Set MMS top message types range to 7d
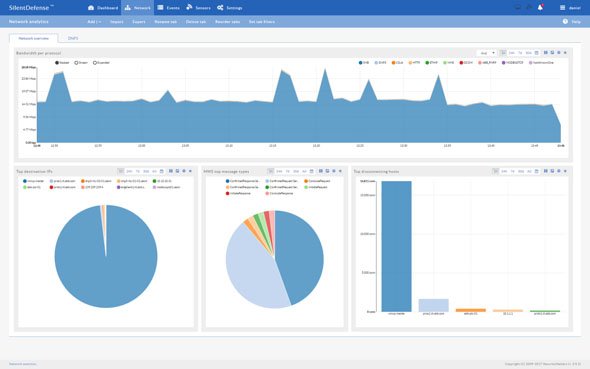590x369 pixels. 288,171
